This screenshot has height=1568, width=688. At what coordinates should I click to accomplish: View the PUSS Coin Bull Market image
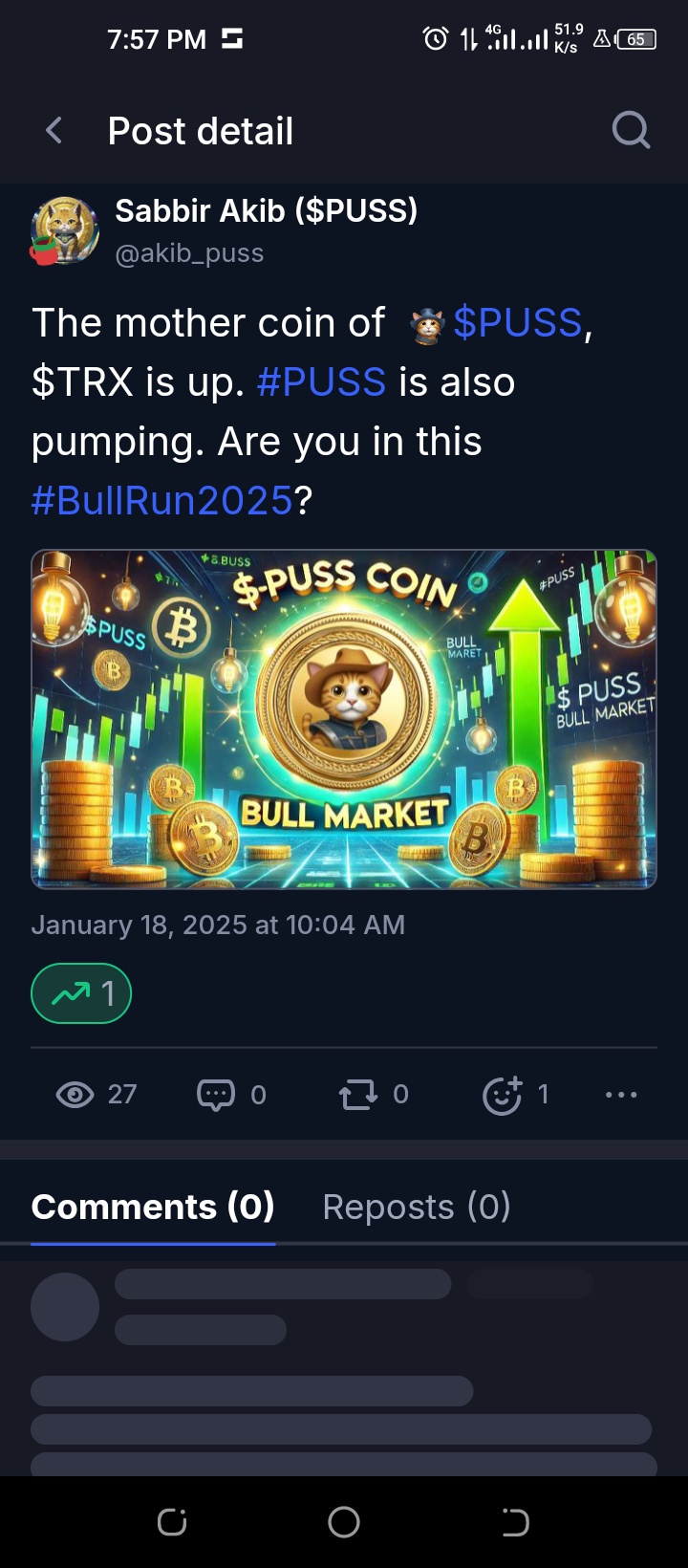point(344,719)
